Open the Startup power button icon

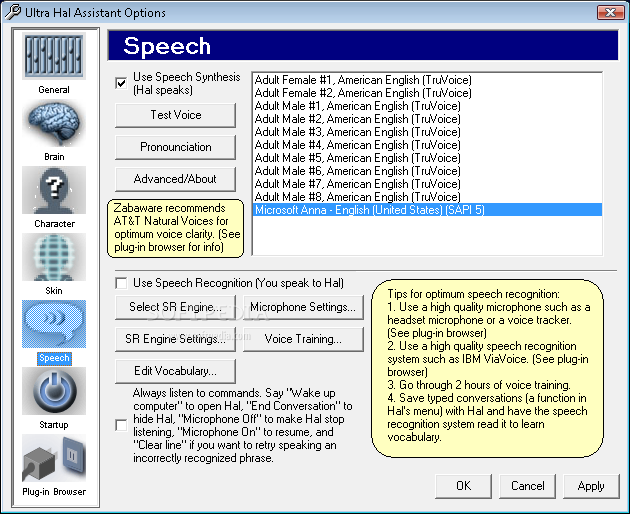coord(54,391)
